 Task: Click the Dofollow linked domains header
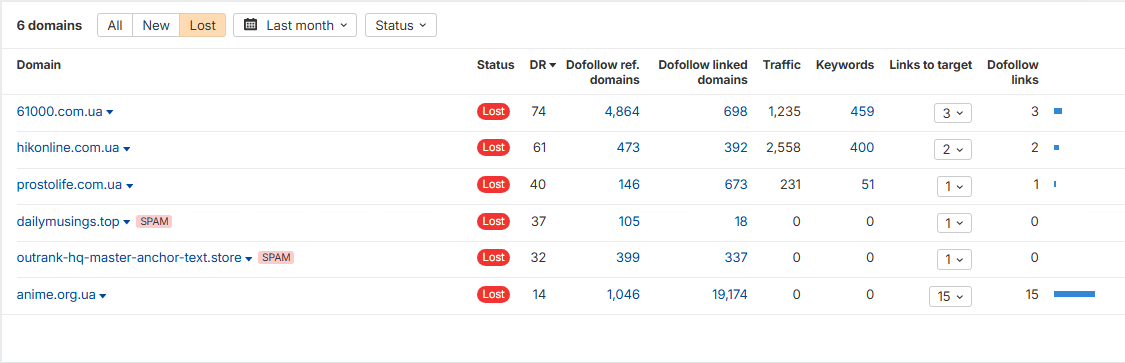(x=703, y=72)
